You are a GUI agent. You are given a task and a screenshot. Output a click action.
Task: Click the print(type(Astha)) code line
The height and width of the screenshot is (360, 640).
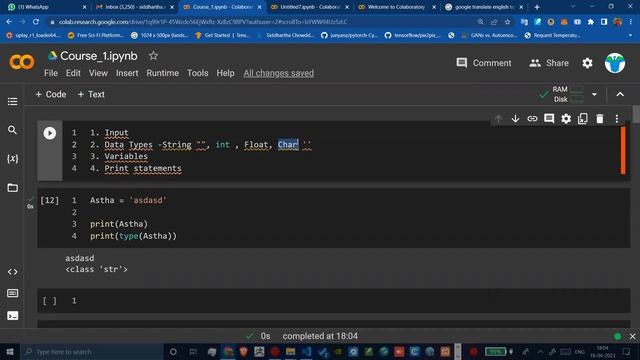tap(133, 236)
